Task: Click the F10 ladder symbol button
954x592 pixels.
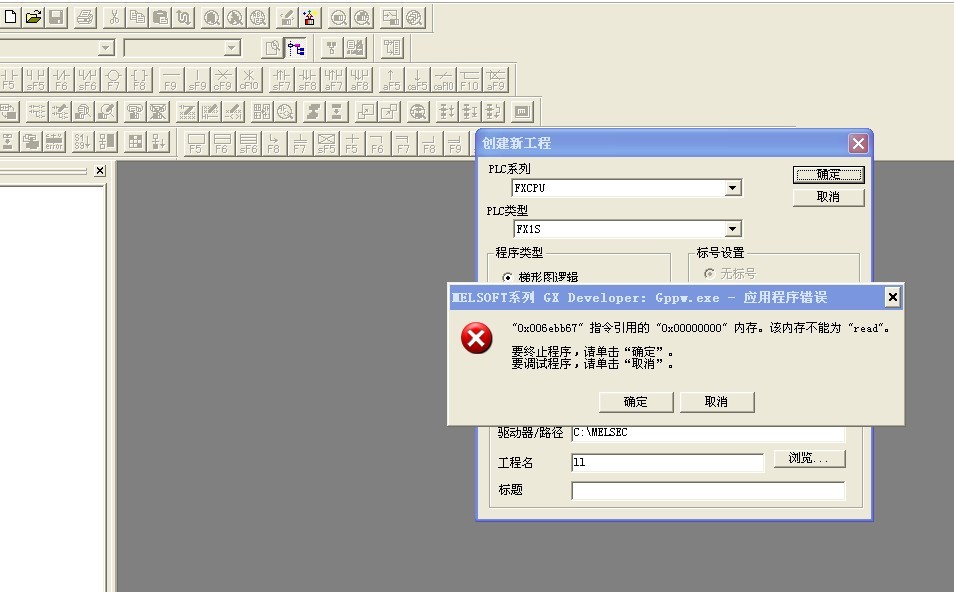Action: (470, 80)
